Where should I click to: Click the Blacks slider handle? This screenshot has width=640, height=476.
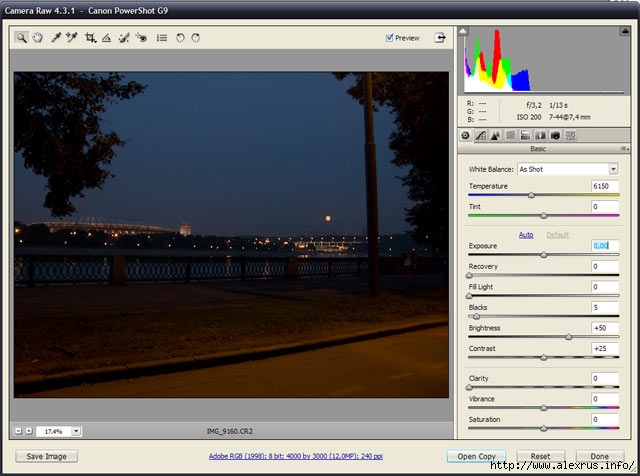pyautogui.click(x=476, y=316)
